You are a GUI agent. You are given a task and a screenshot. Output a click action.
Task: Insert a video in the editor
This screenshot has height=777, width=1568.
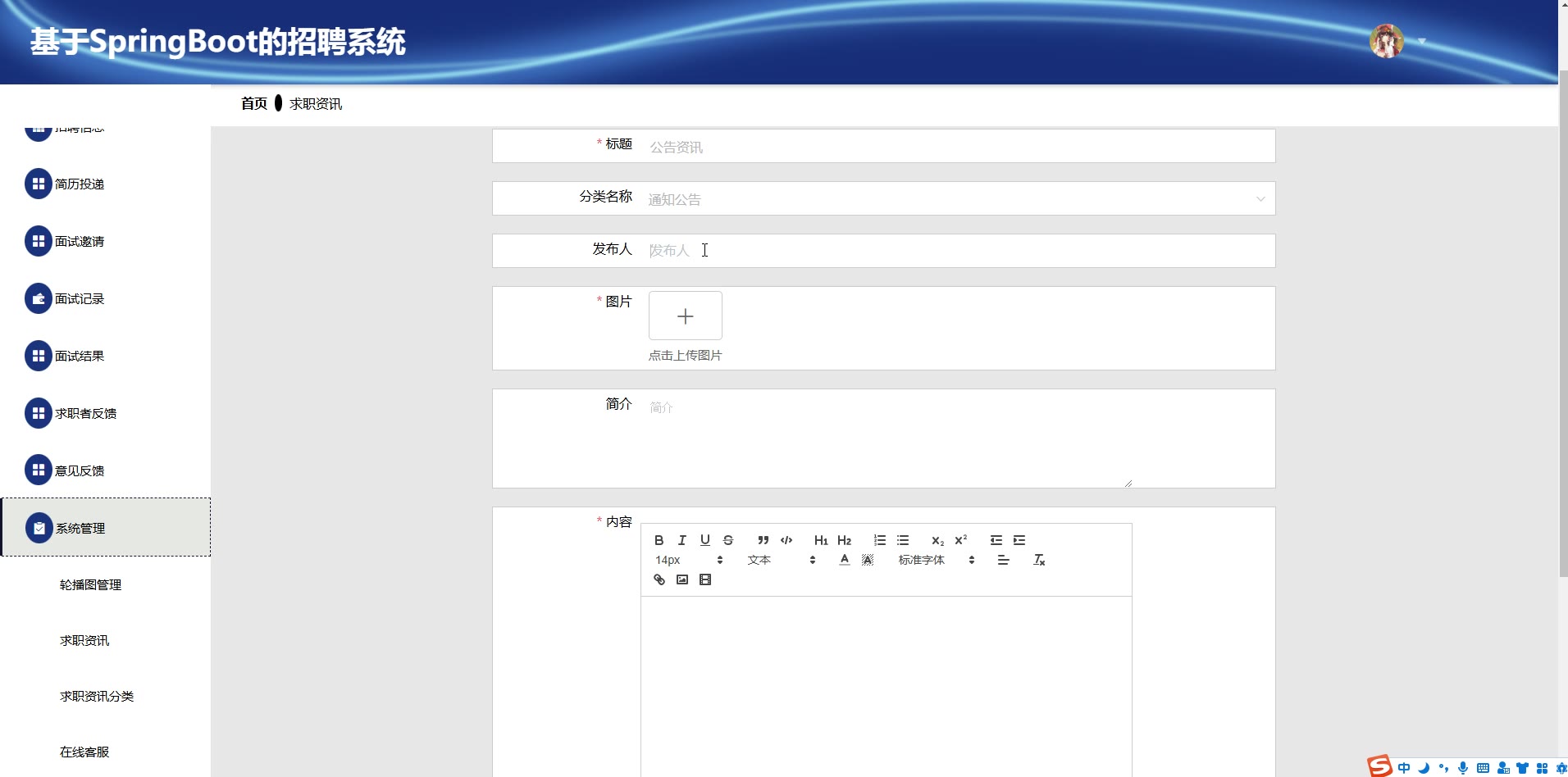(704, 579)
